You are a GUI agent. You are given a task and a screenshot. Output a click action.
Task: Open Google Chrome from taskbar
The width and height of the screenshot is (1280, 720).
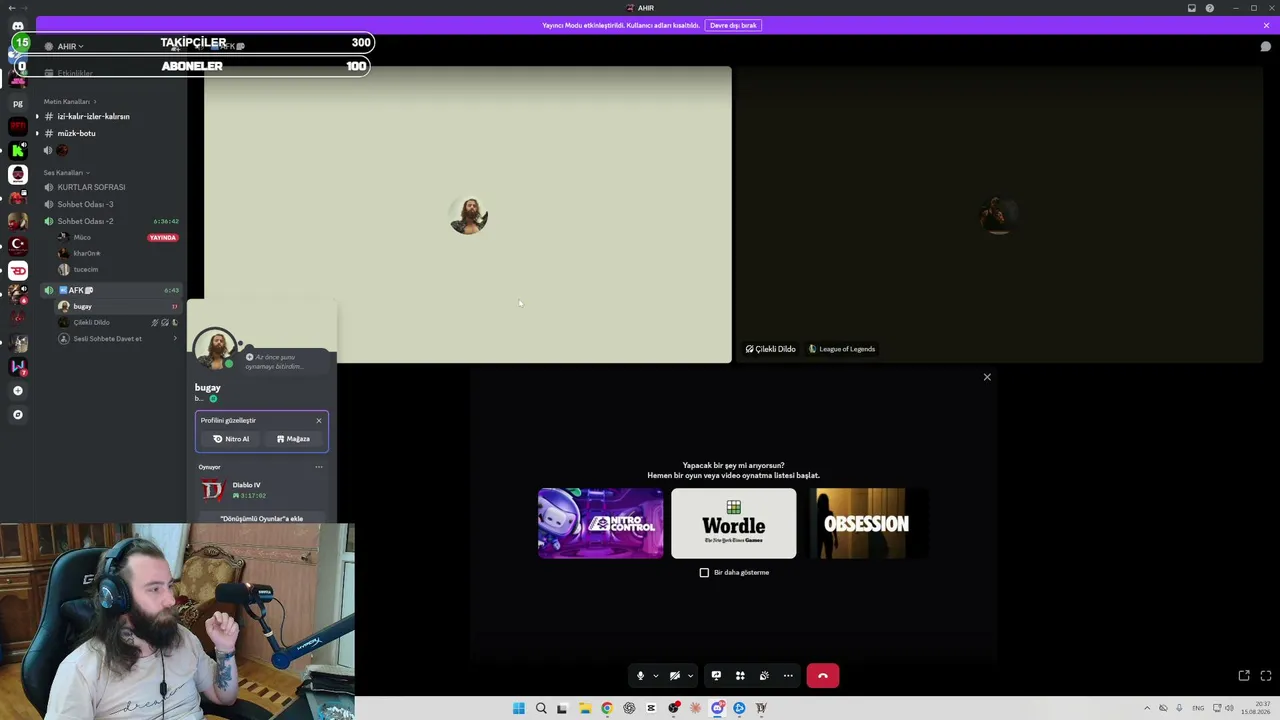pos(607,708)
